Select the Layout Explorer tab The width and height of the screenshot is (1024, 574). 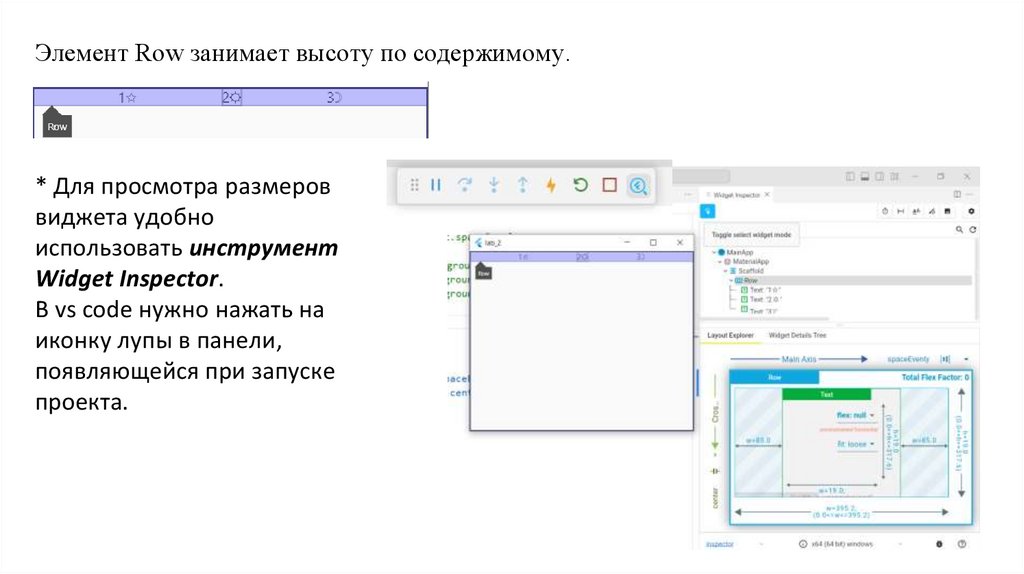click(x=730, y=336)
